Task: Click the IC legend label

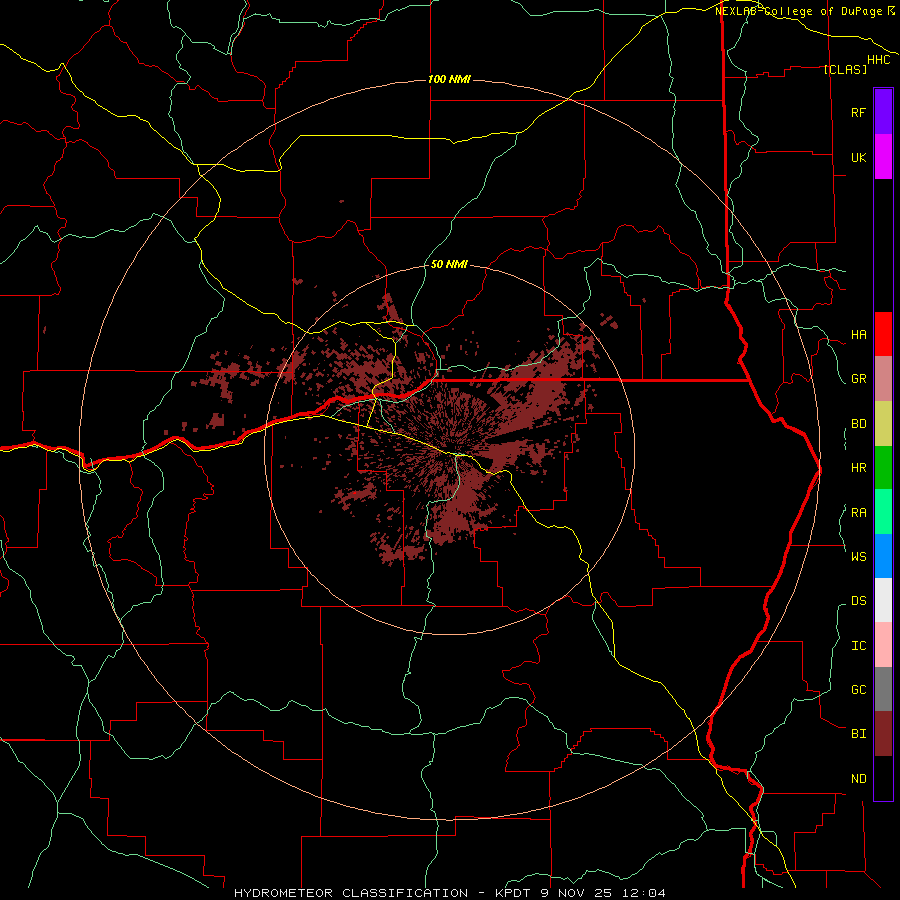Action: (858, 646)
